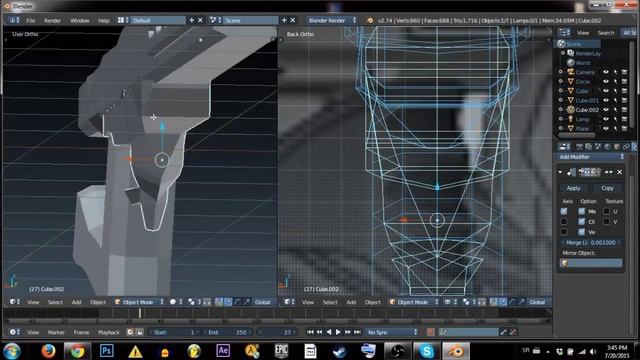Click the View menu in outliner header
The width and height of the screenshot is (640, 360).
tap(583, 33)
